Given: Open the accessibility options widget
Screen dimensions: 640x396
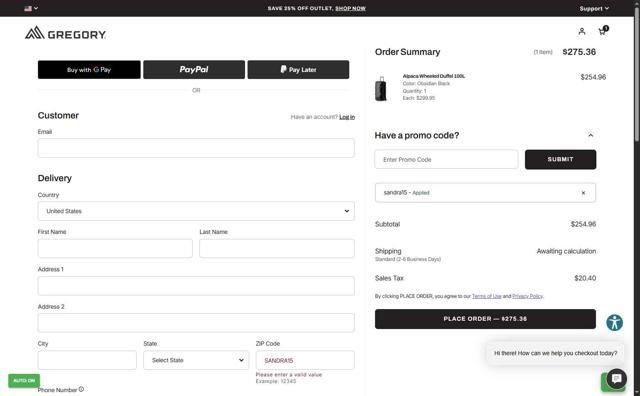Looking at the screenshot, I should pos(614,323).
